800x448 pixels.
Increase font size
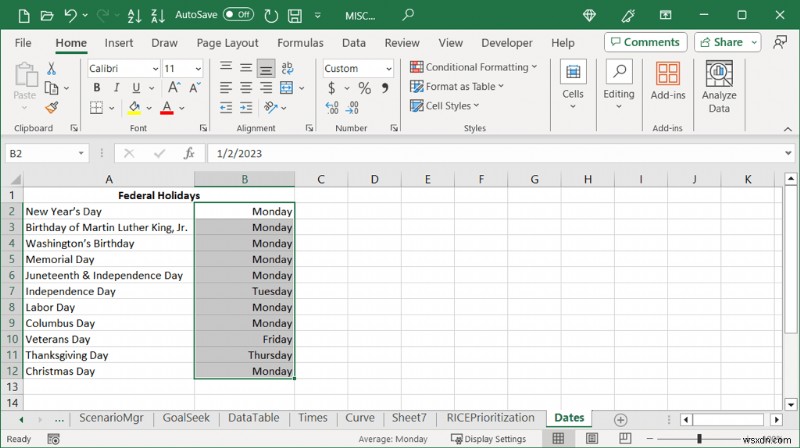pos(174,88)
